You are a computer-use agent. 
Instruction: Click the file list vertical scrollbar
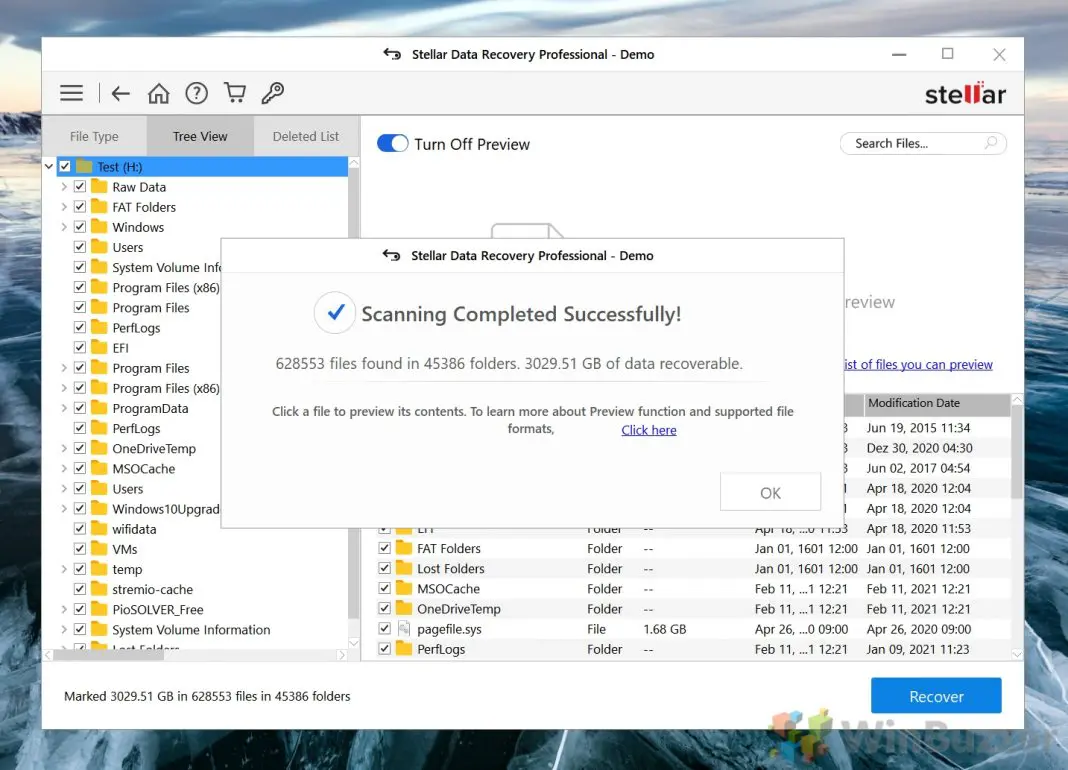tap(1017, 452)
